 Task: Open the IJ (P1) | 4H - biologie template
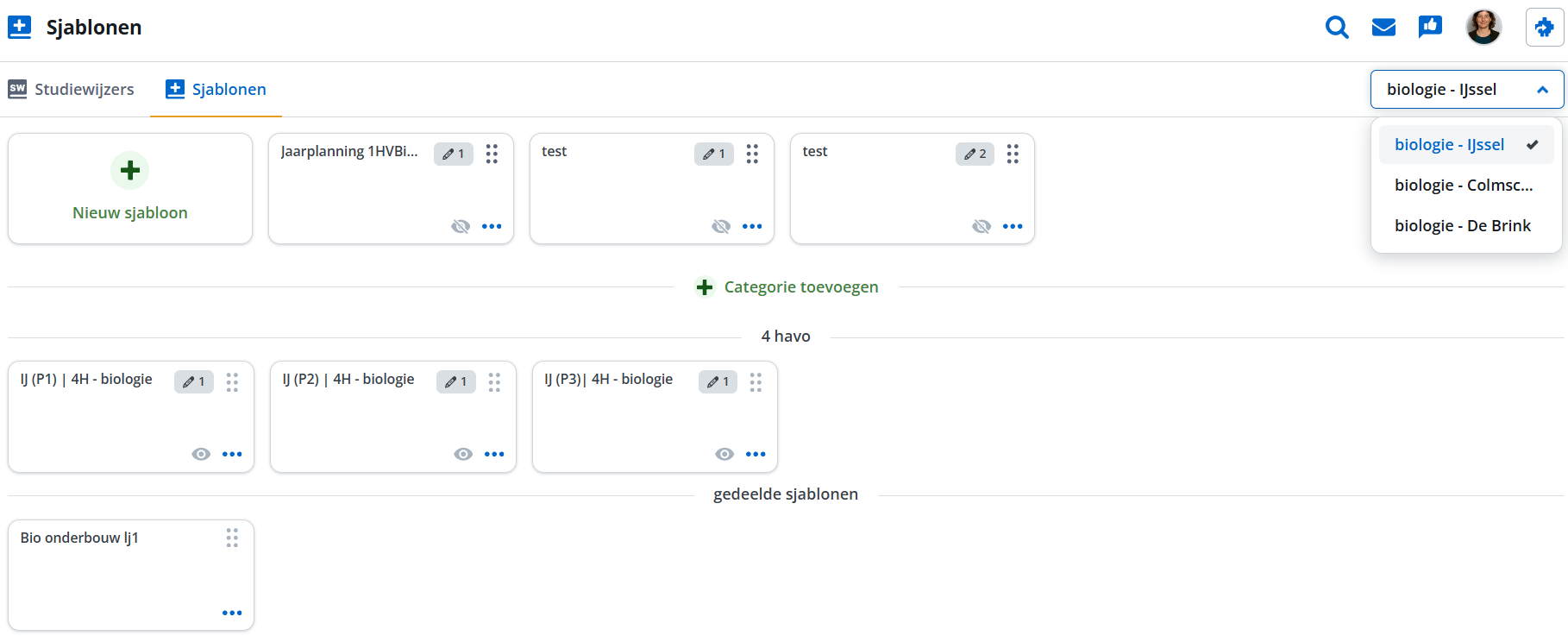(86, 380)
